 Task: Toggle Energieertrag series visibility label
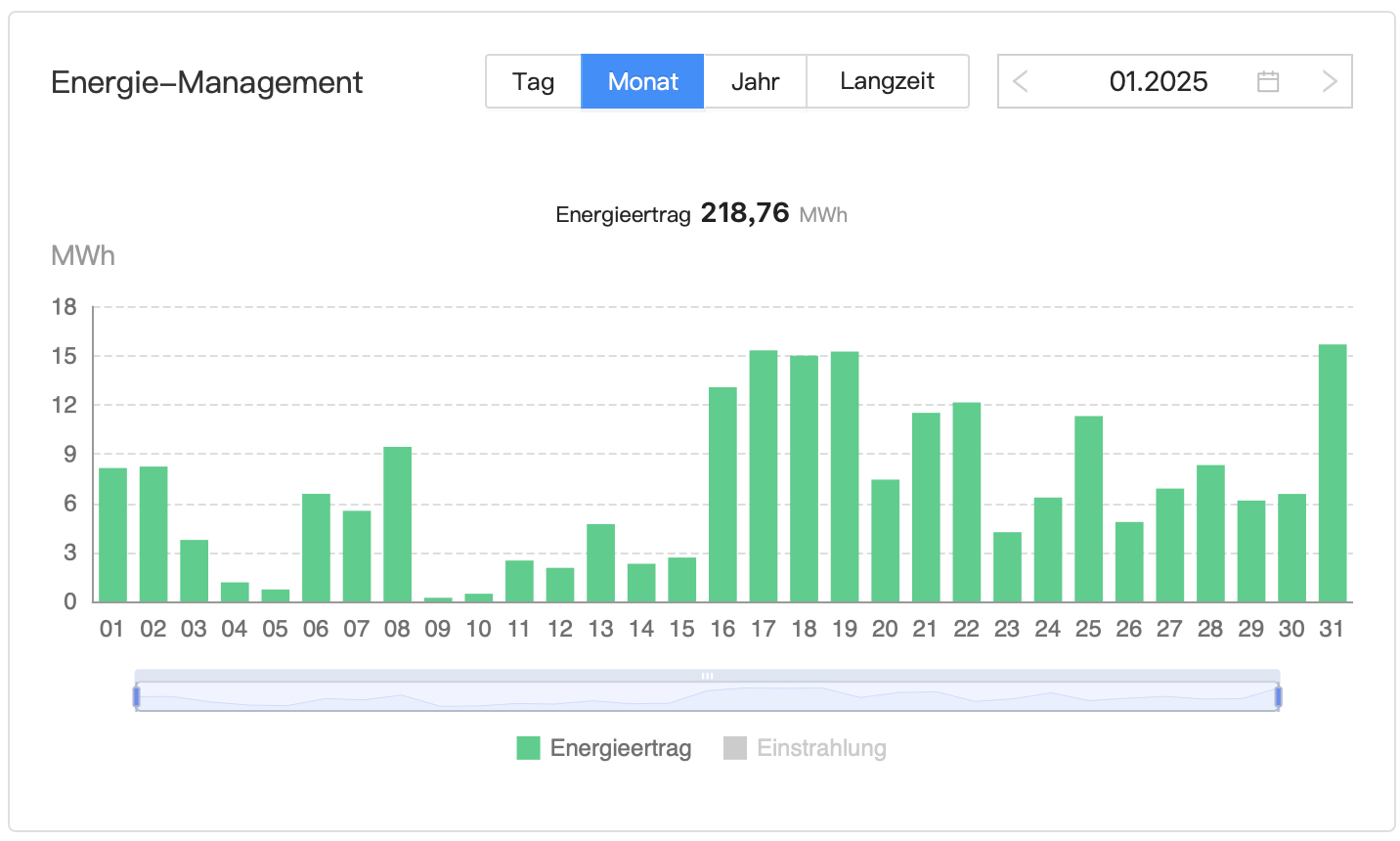(x=621, y=748)
